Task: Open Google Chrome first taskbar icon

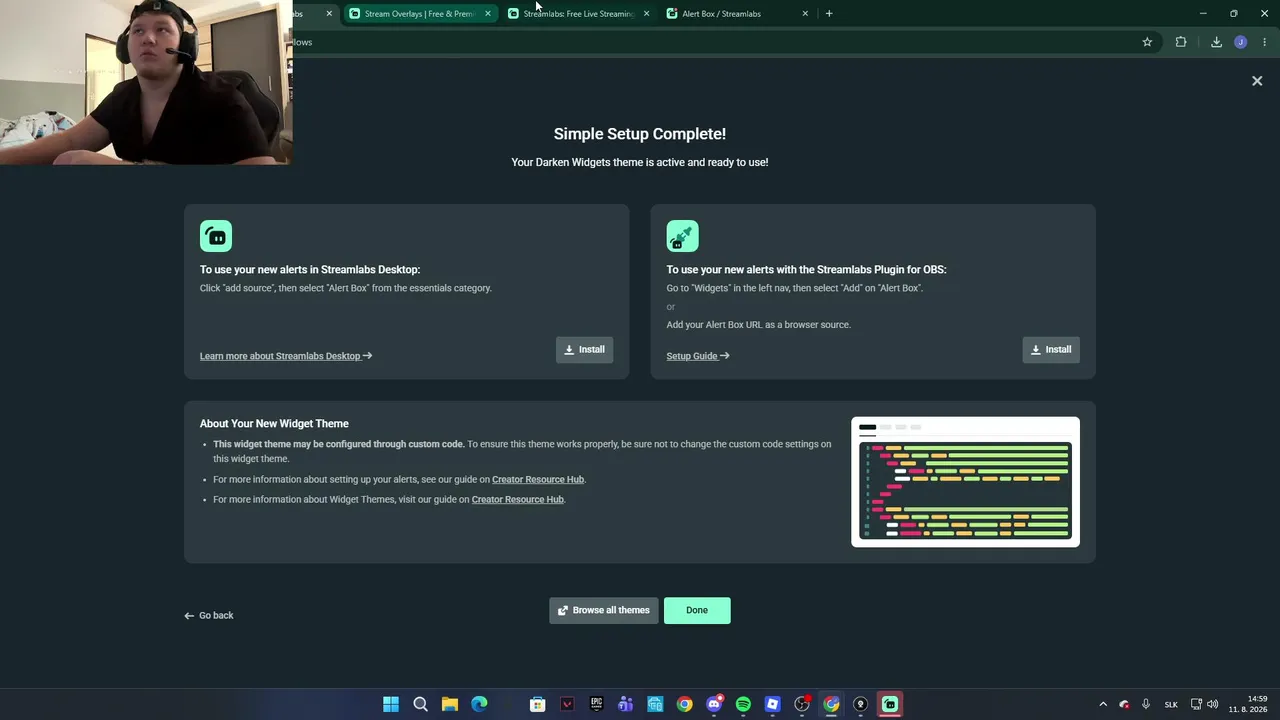Action: [x=684, y=704]
